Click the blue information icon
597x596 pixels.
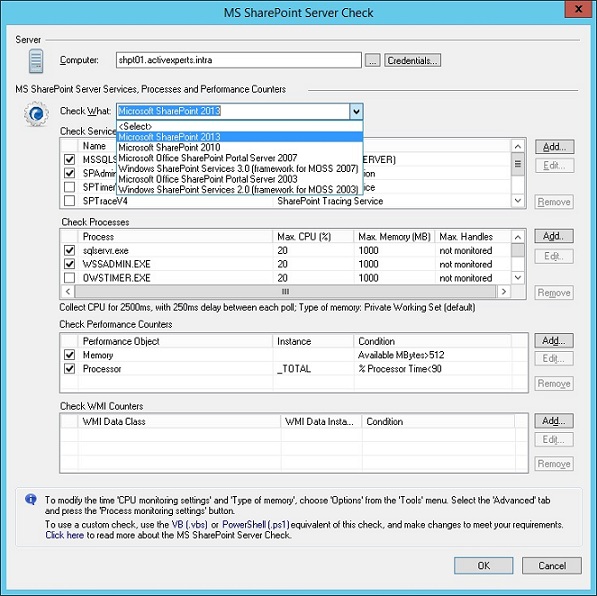pos(30,499)
